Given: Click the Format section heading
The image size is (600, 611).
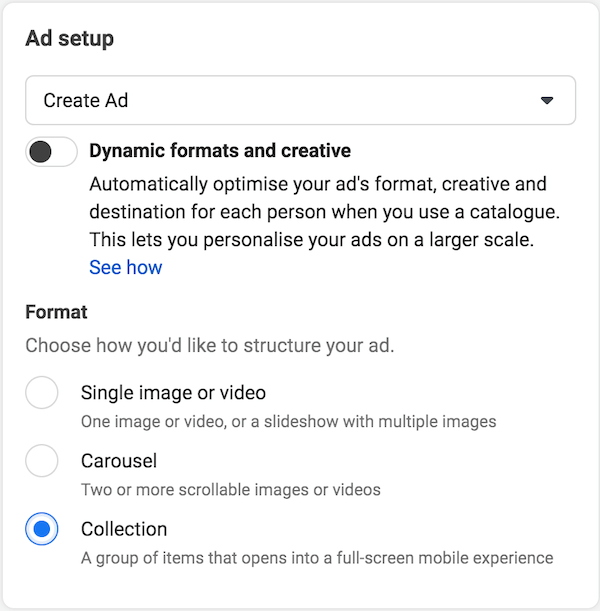Looking at the screenshot, I should [x=56, y=312].
